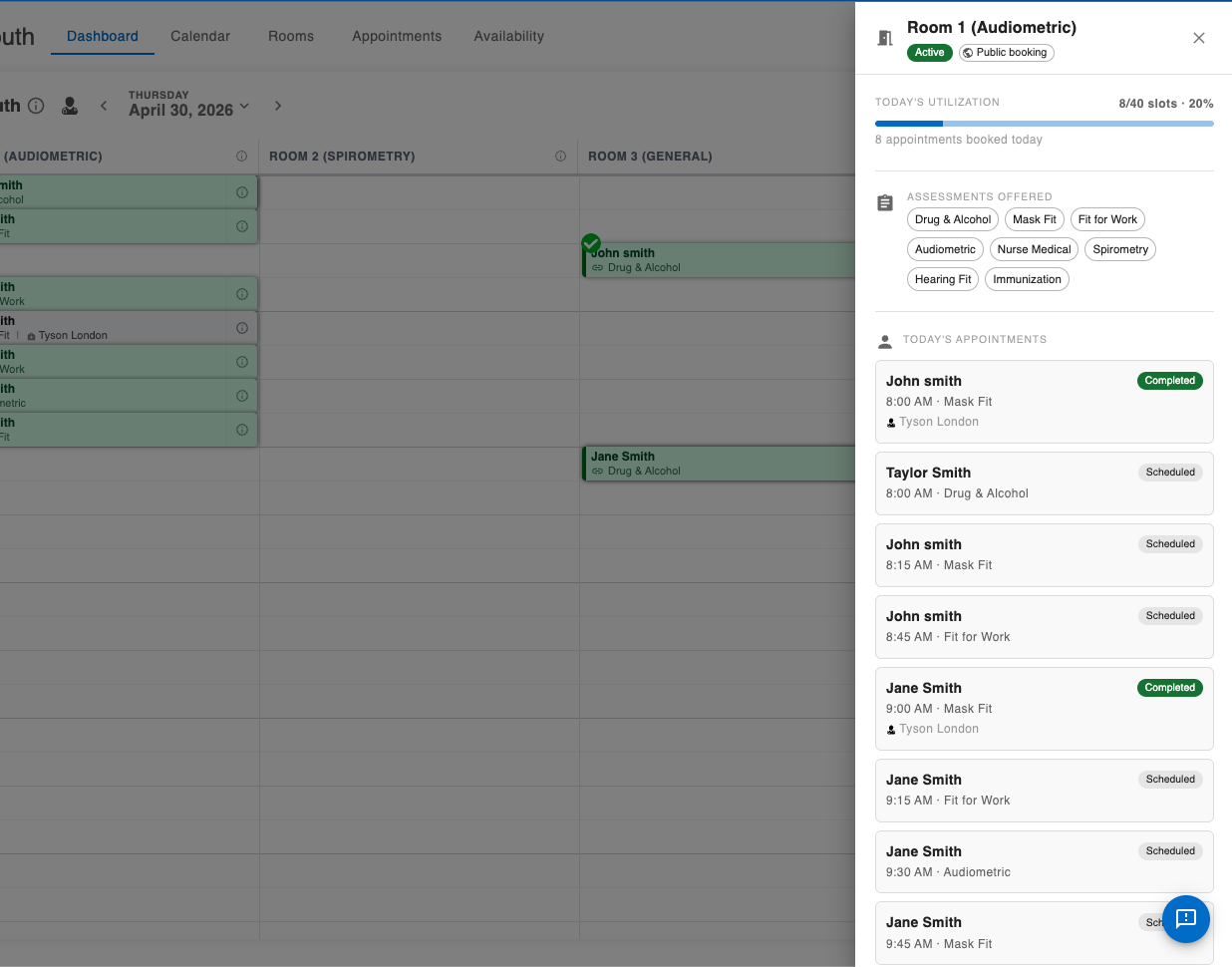Screen dimensions: 1232x967
Task: Click info icon on first Room 1 appointment
Action: [x=242, y=192]
